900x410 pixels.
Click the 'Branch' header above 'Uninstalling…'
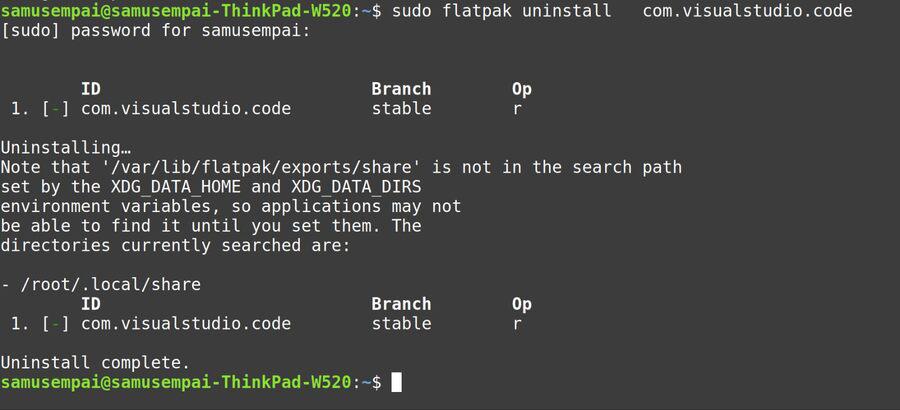(x=401, y=89)
